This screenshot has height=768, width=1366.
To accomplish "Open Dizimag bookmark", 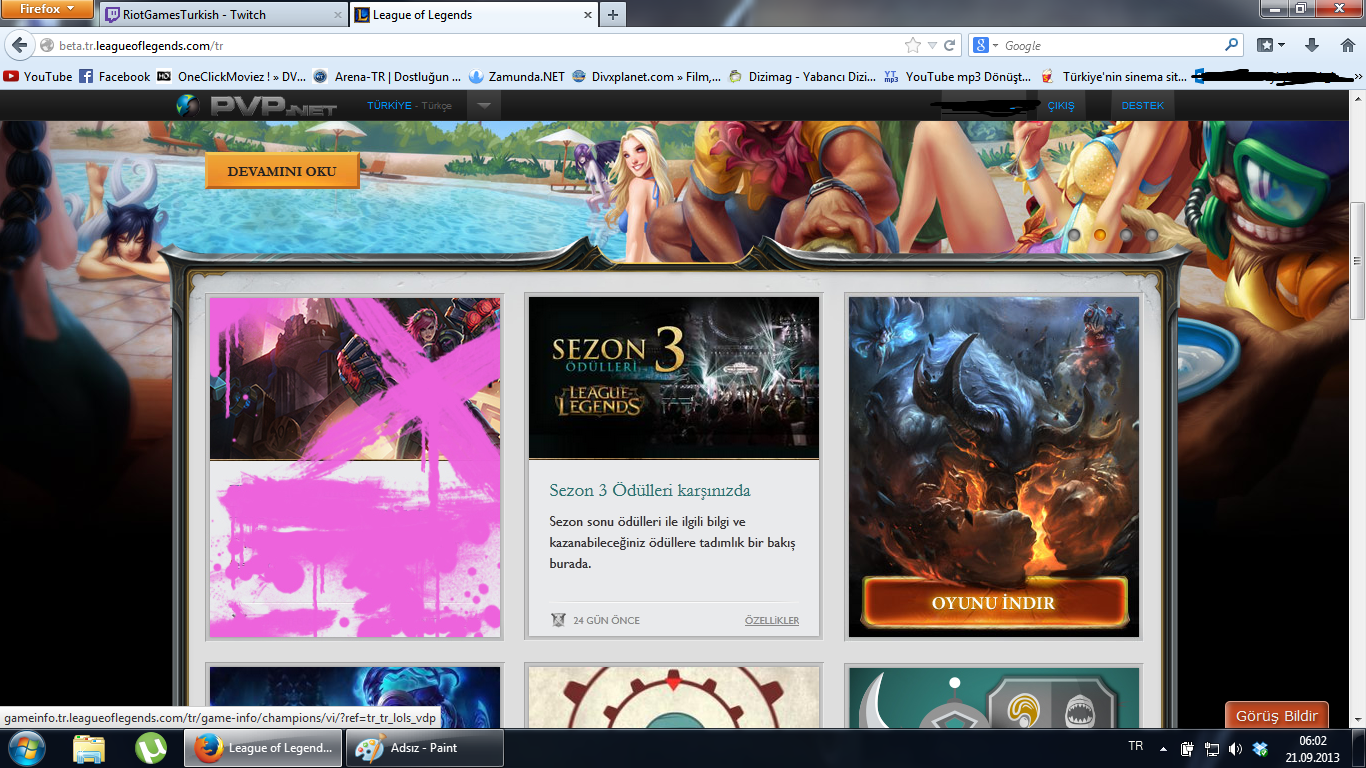I will pos(802,76).
